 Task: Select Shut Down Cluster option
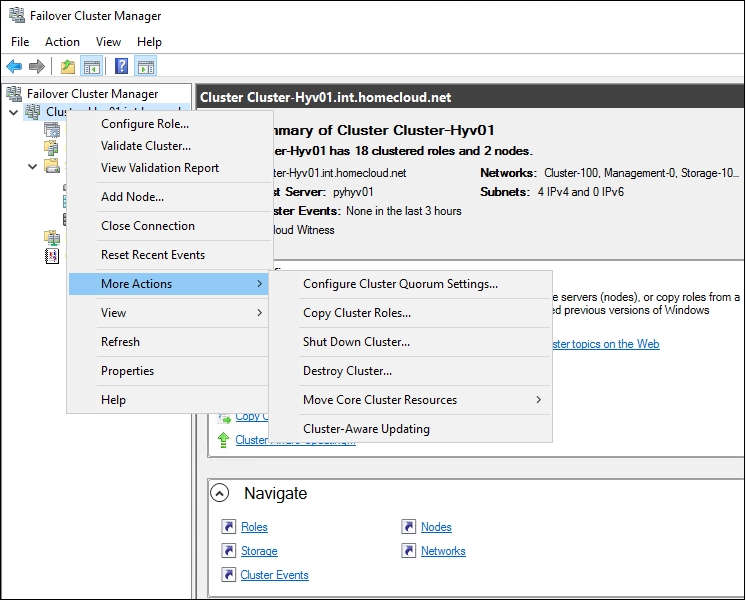click(x=356, y=342)
